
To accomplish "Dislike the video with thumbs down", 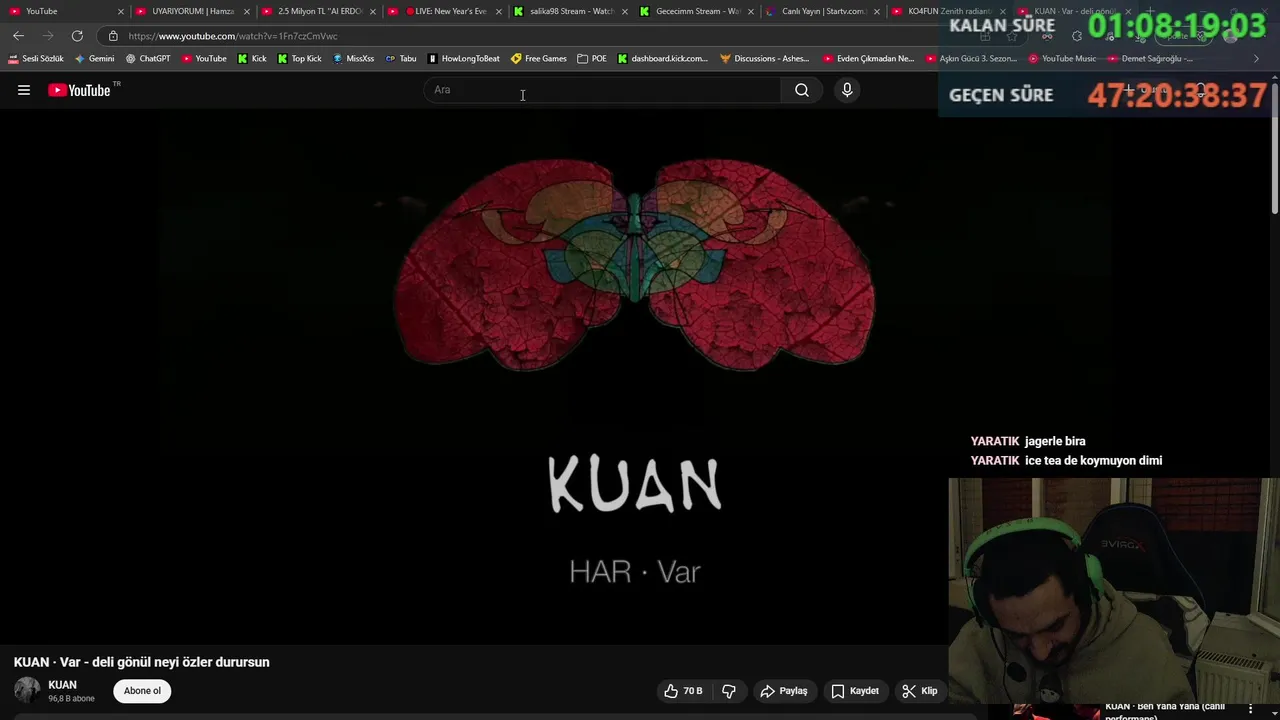I will click(x=729, y=691).
